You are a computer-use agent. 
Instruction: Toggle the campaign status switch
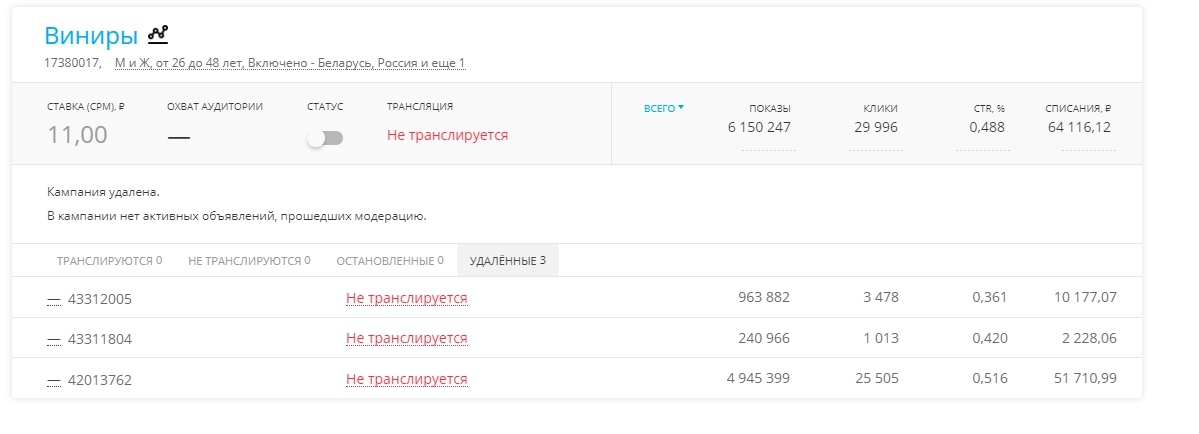pyautogui.click(x=325, y=138)
